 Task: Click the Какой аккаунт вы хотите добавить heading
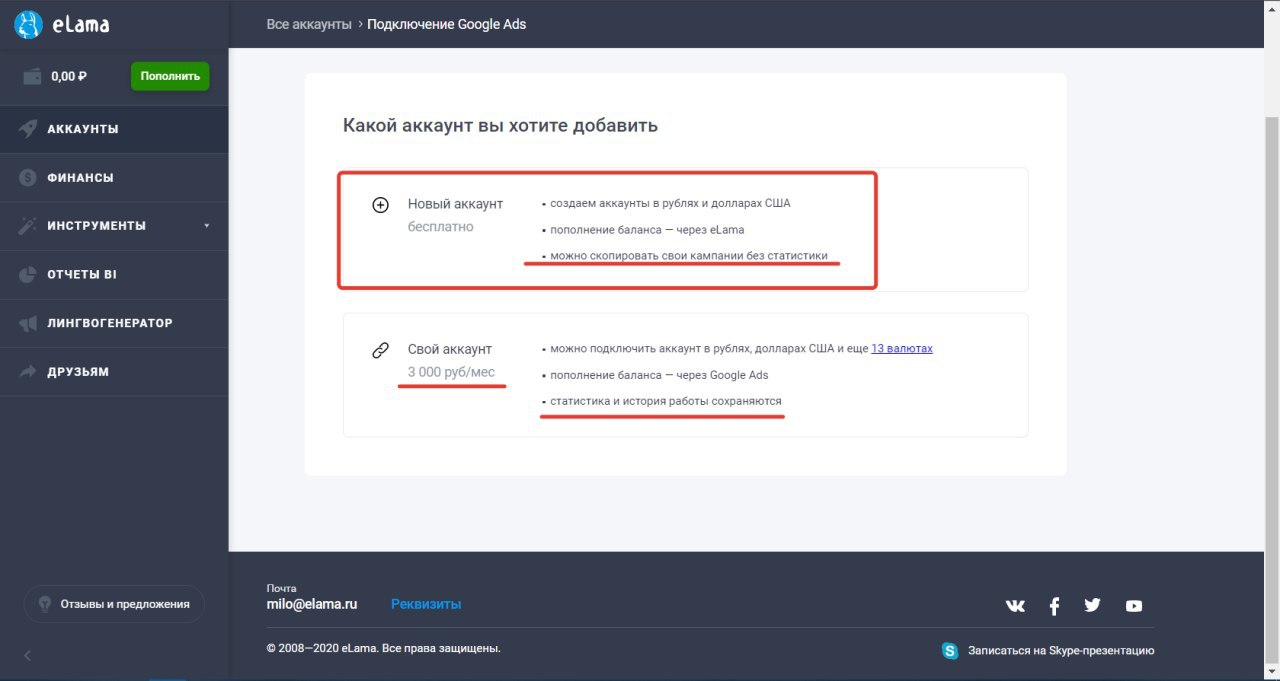point(500,126)
